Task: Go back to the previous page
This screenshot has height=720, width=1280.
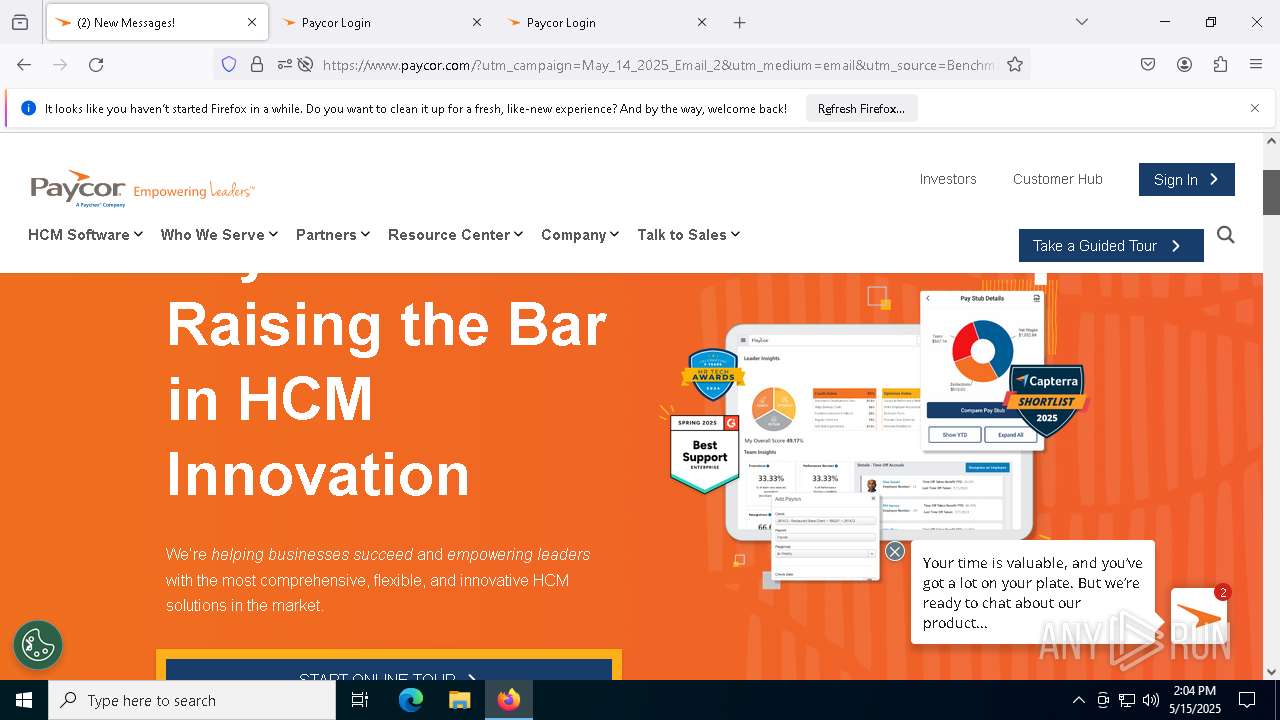Action: pyautogui.click(x=24, y=65)
